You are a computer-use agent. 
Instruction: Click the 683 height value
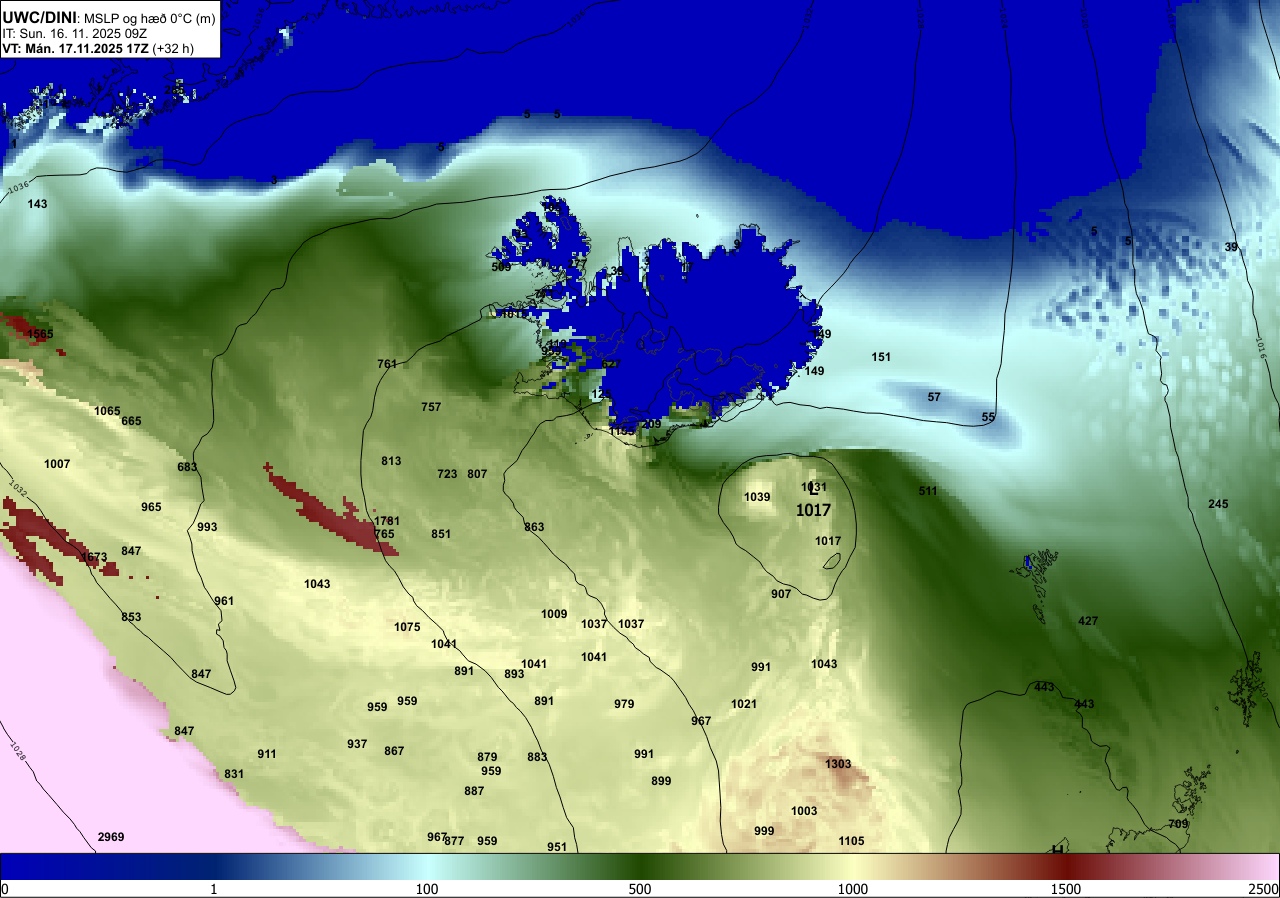[x=187, y=467]
